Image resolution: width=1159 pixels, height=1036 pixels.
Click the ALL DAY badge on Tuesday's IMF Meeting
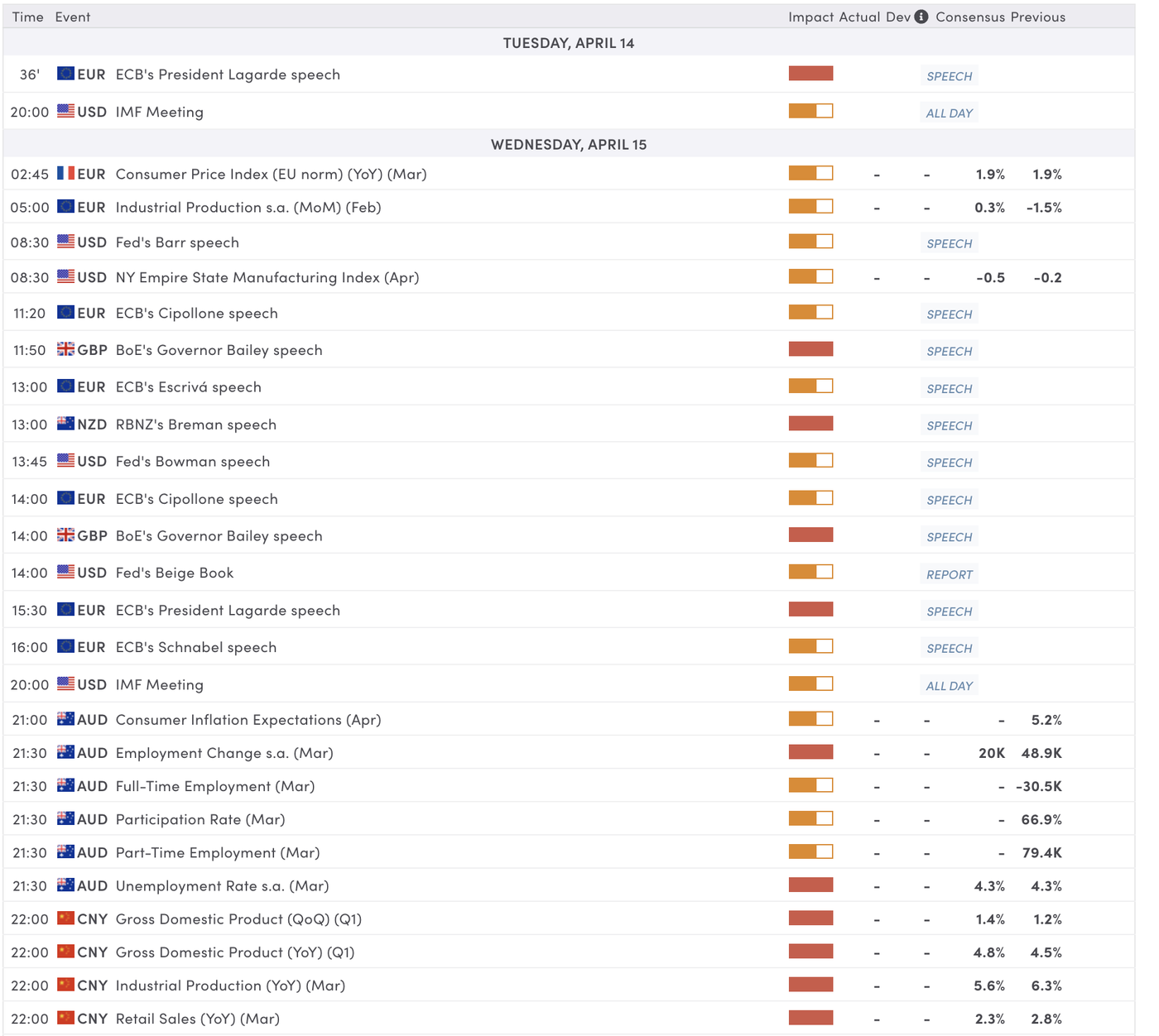949,113
